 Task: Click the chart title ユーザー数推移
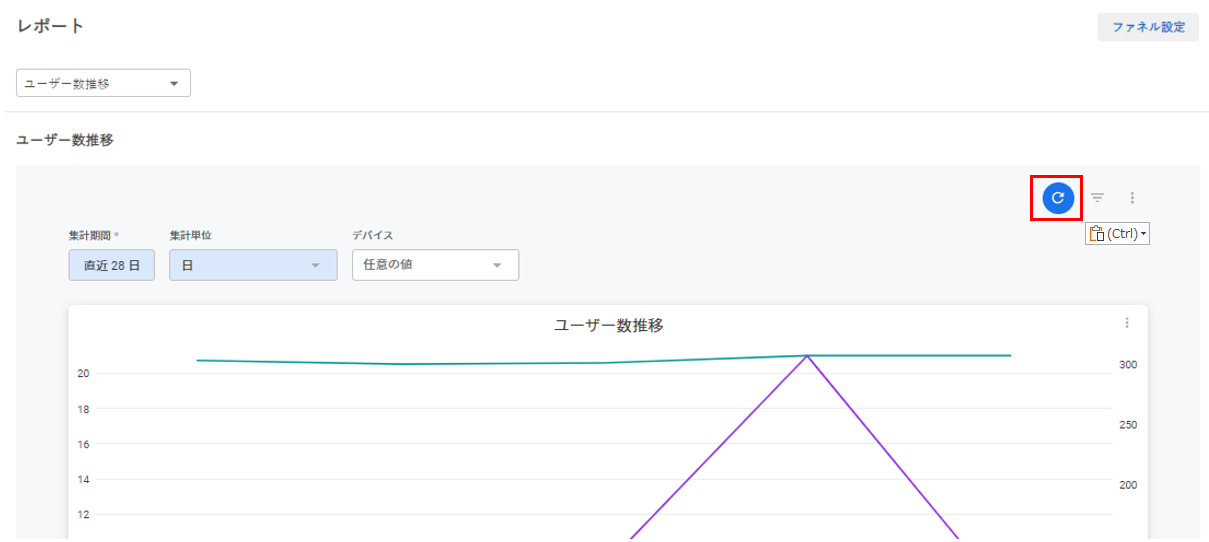point(609,325)
